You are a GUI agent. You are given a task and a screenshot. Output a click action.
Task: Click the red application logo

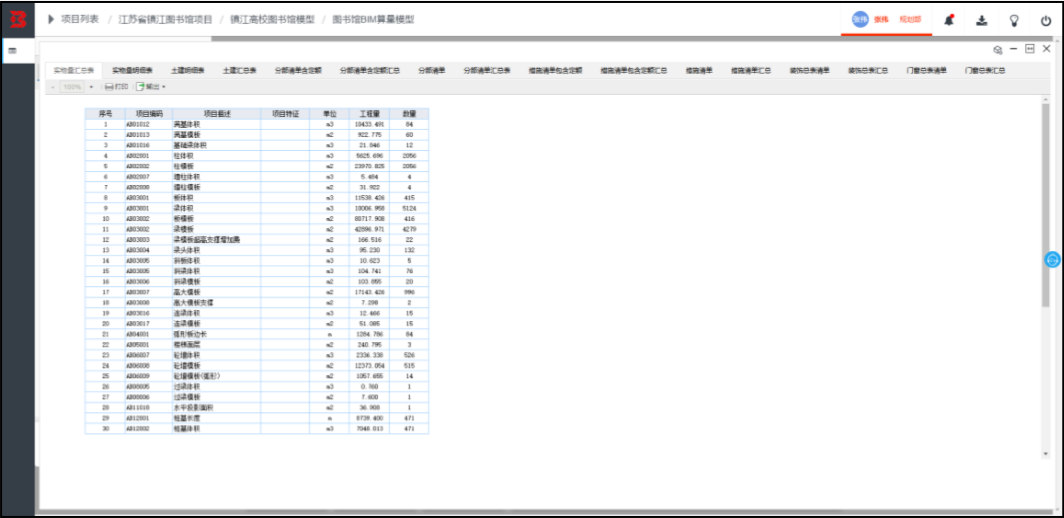click(x=18, y=20)
